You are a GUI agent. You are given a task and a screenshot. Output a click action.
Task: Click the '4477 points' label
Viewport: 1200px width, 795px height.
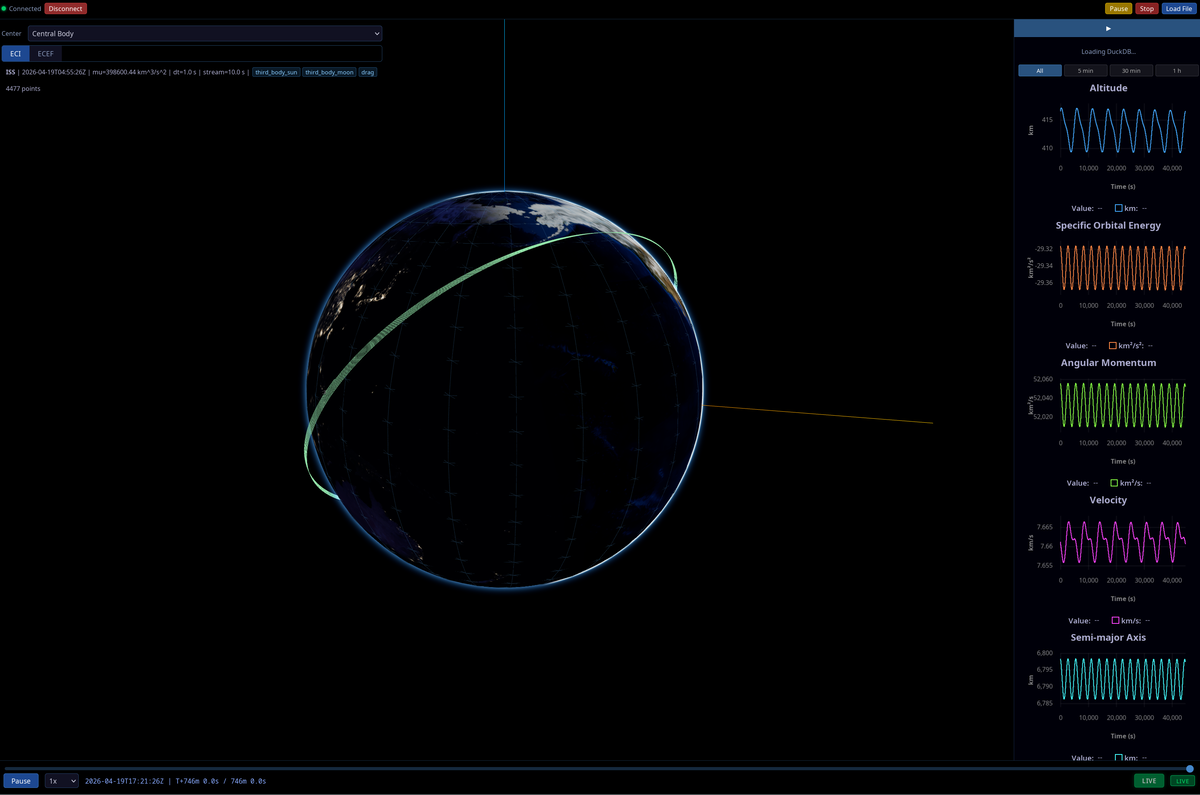[x=23, y=89]
